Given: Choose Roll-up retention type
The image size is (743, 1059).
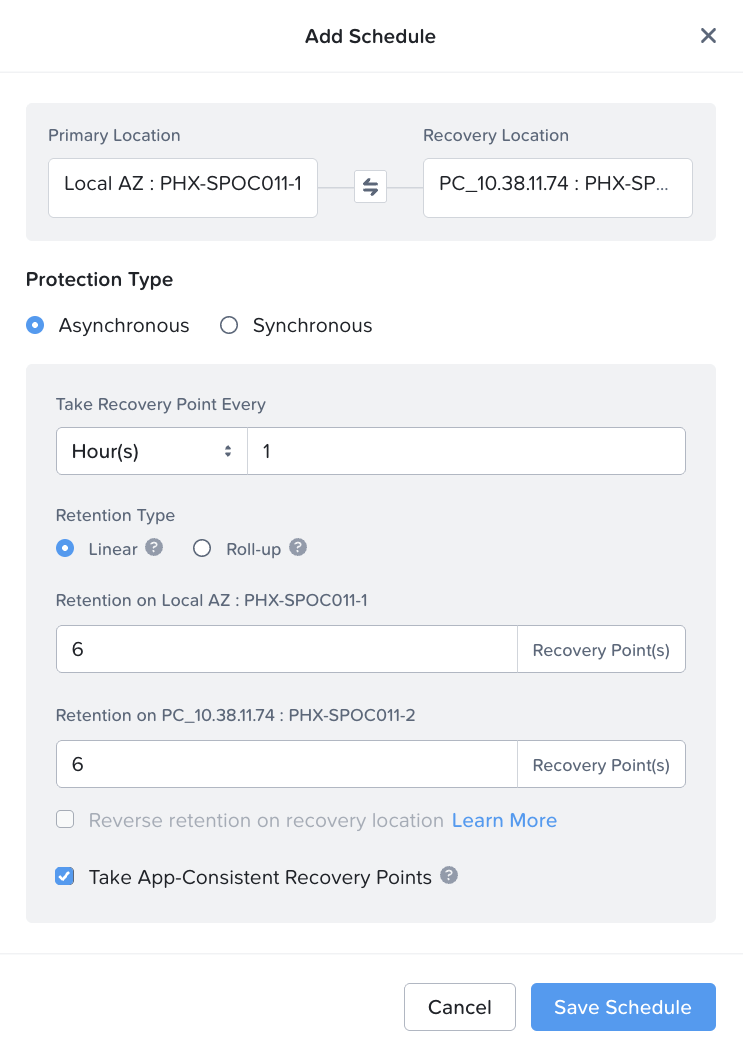Looking at the screenshot, I should (202, 548).
